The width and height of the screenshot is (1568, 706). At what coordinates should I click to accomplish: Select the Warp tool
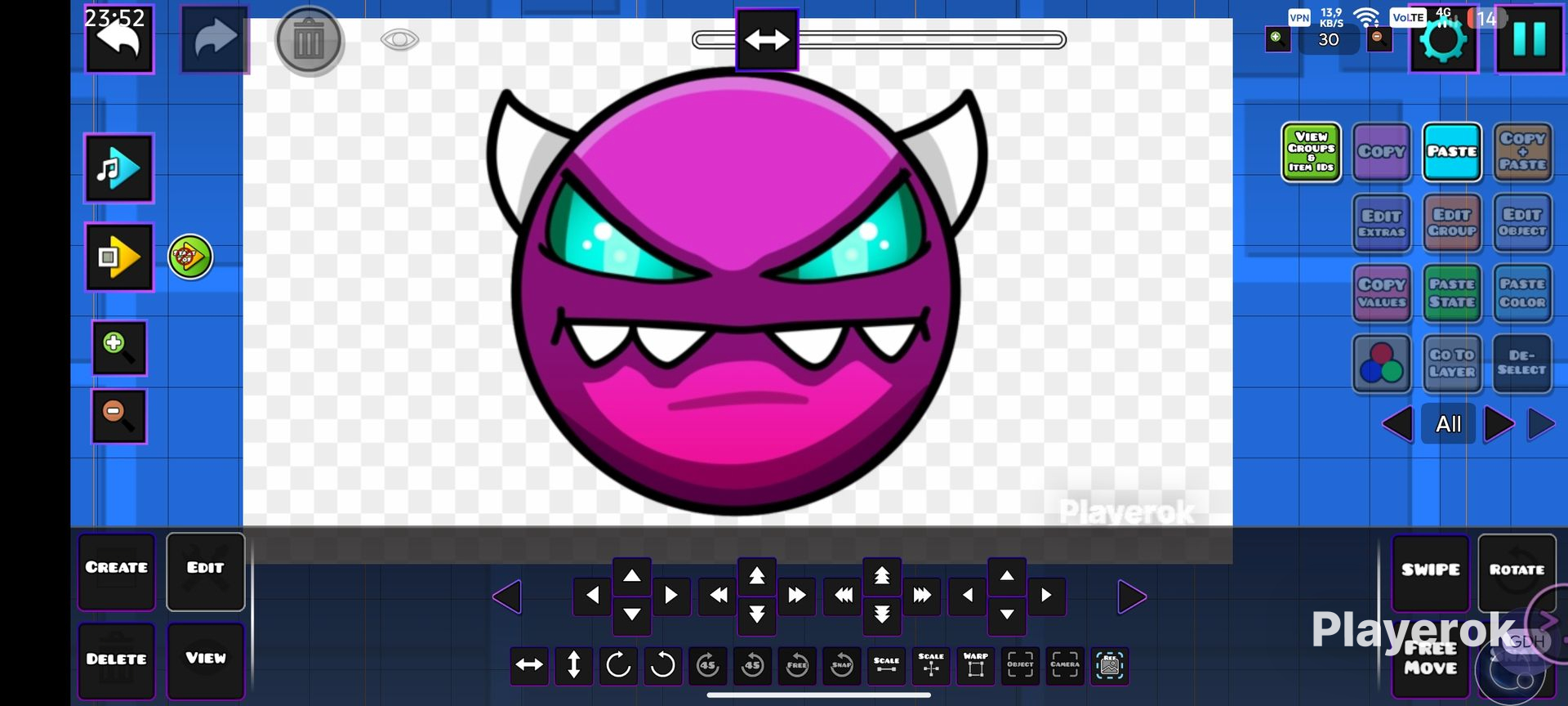tap(975, 665)
